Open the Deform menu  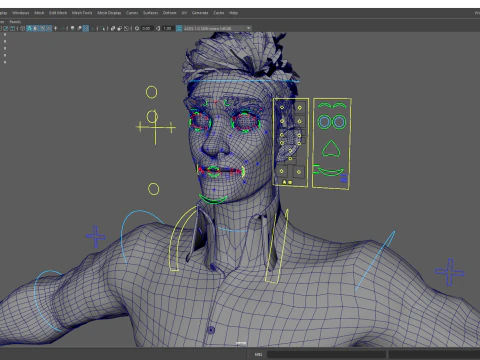click(169, 13)
